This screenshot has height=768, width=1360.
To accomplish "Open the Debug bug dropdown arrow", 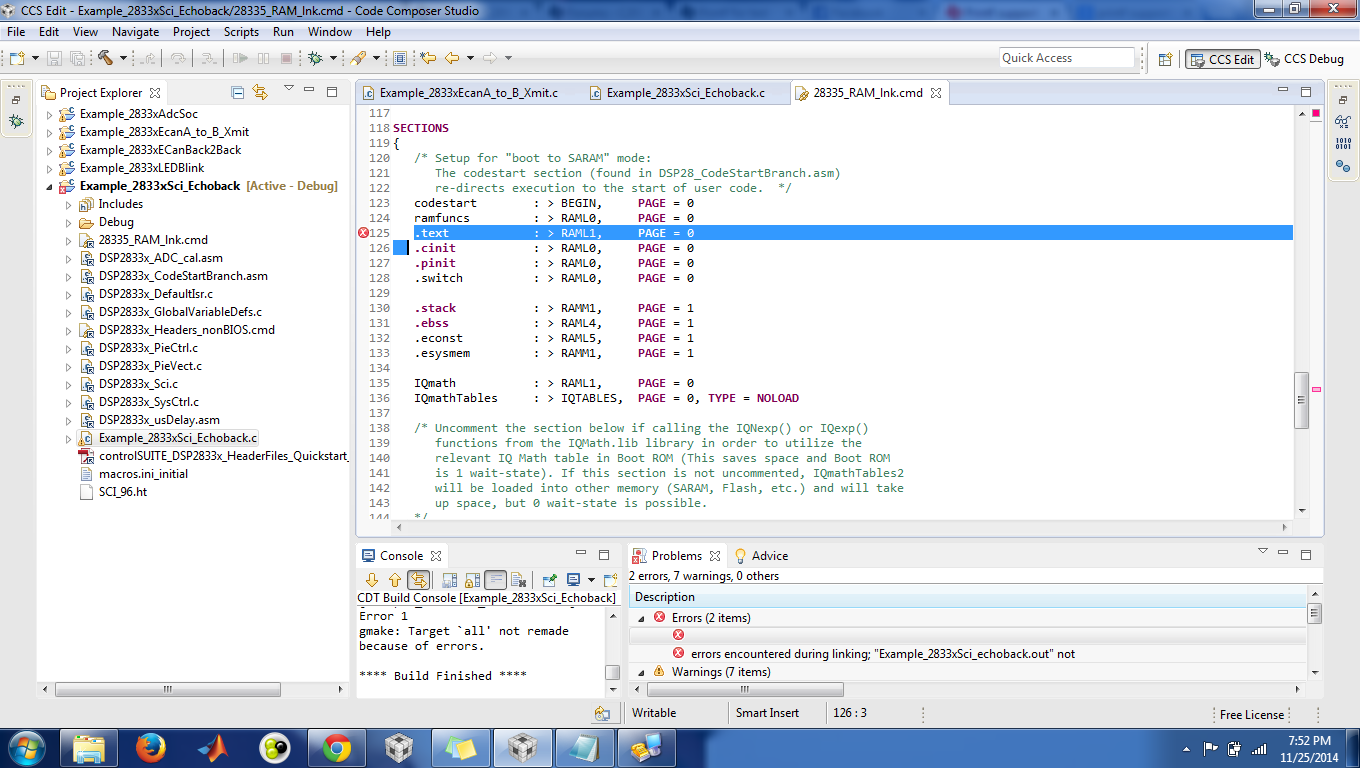I will (x=332, y=59).
